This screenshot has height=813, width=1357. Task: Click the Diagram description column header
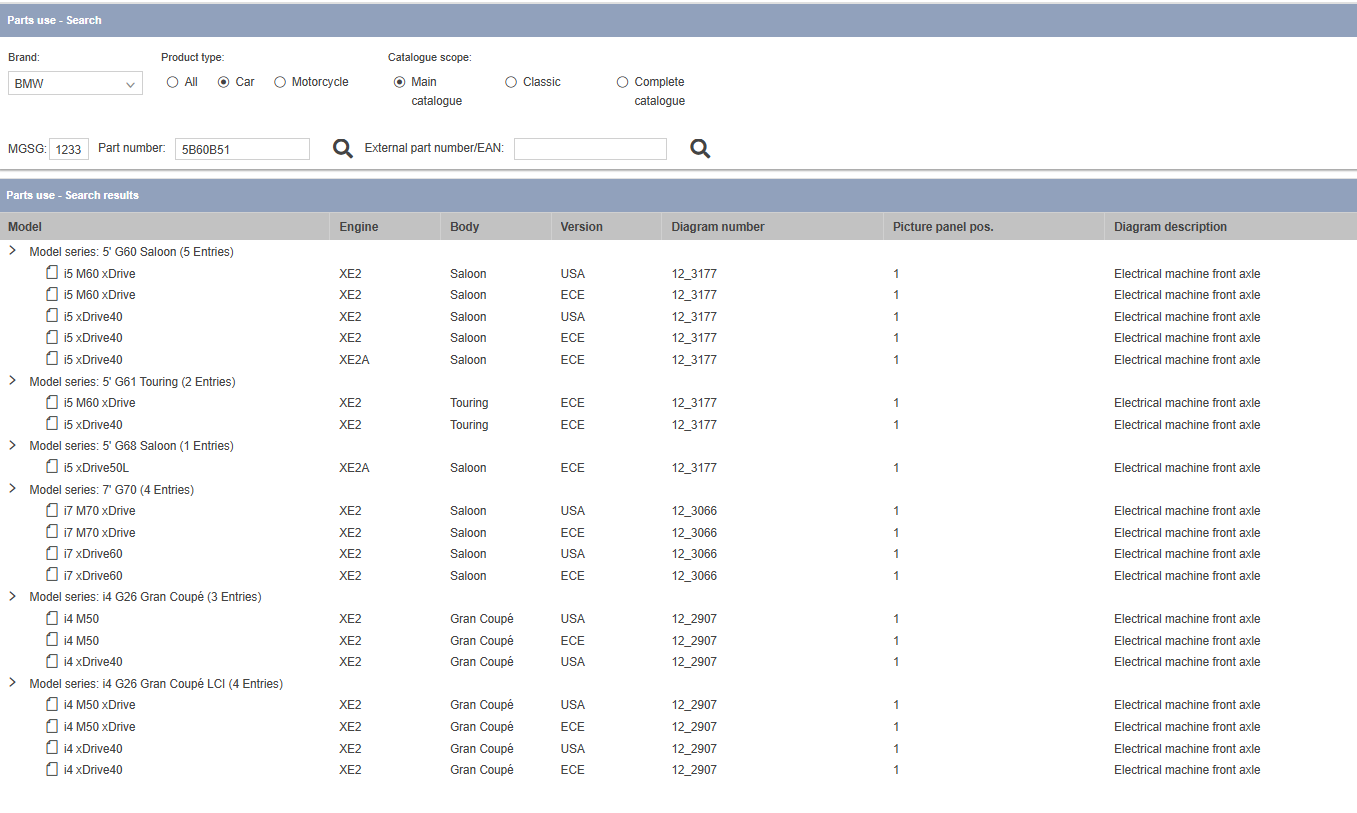click(1231, 227)
